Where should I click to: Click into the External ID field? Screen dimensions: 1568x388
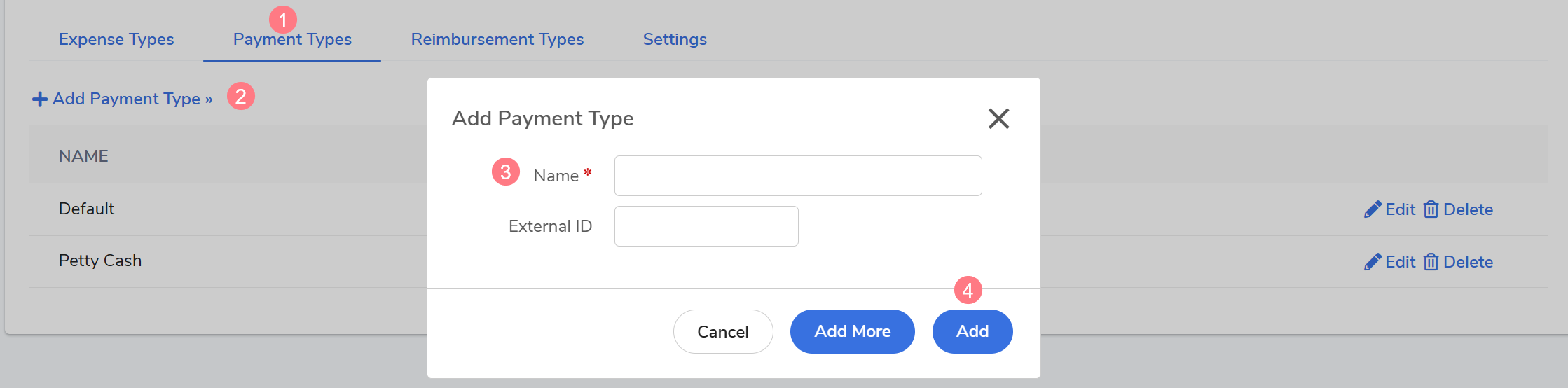706,226
